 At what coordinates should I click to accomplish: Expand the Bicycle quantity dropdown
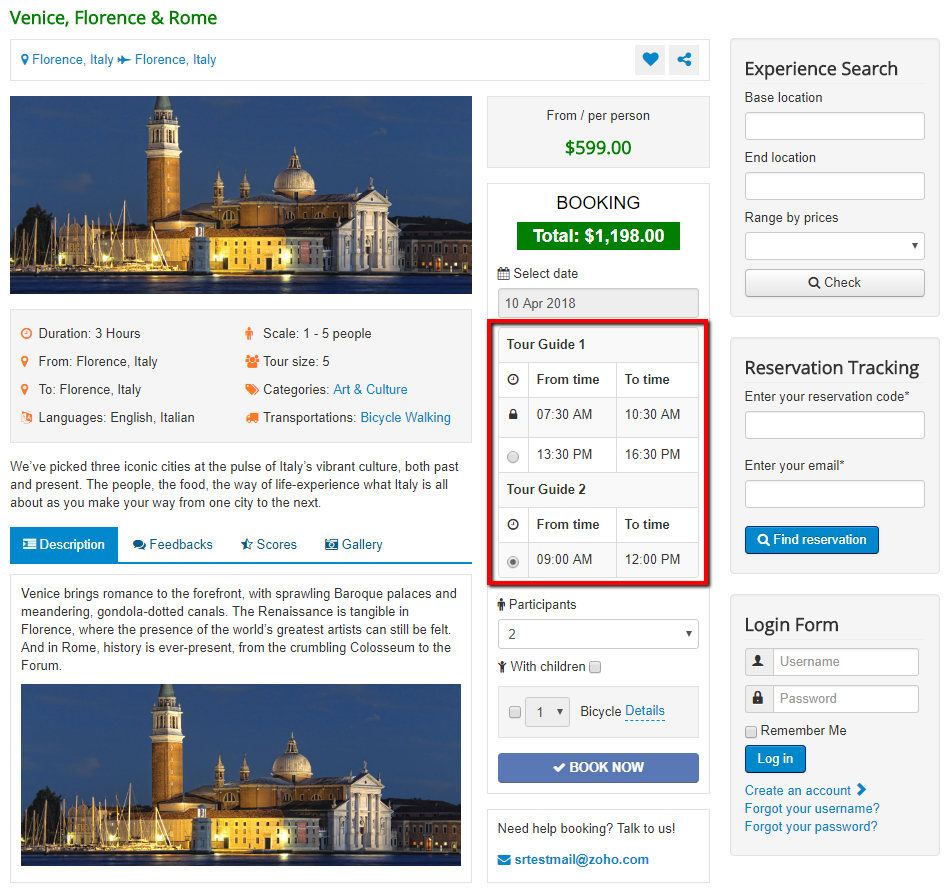click(547, 712)
